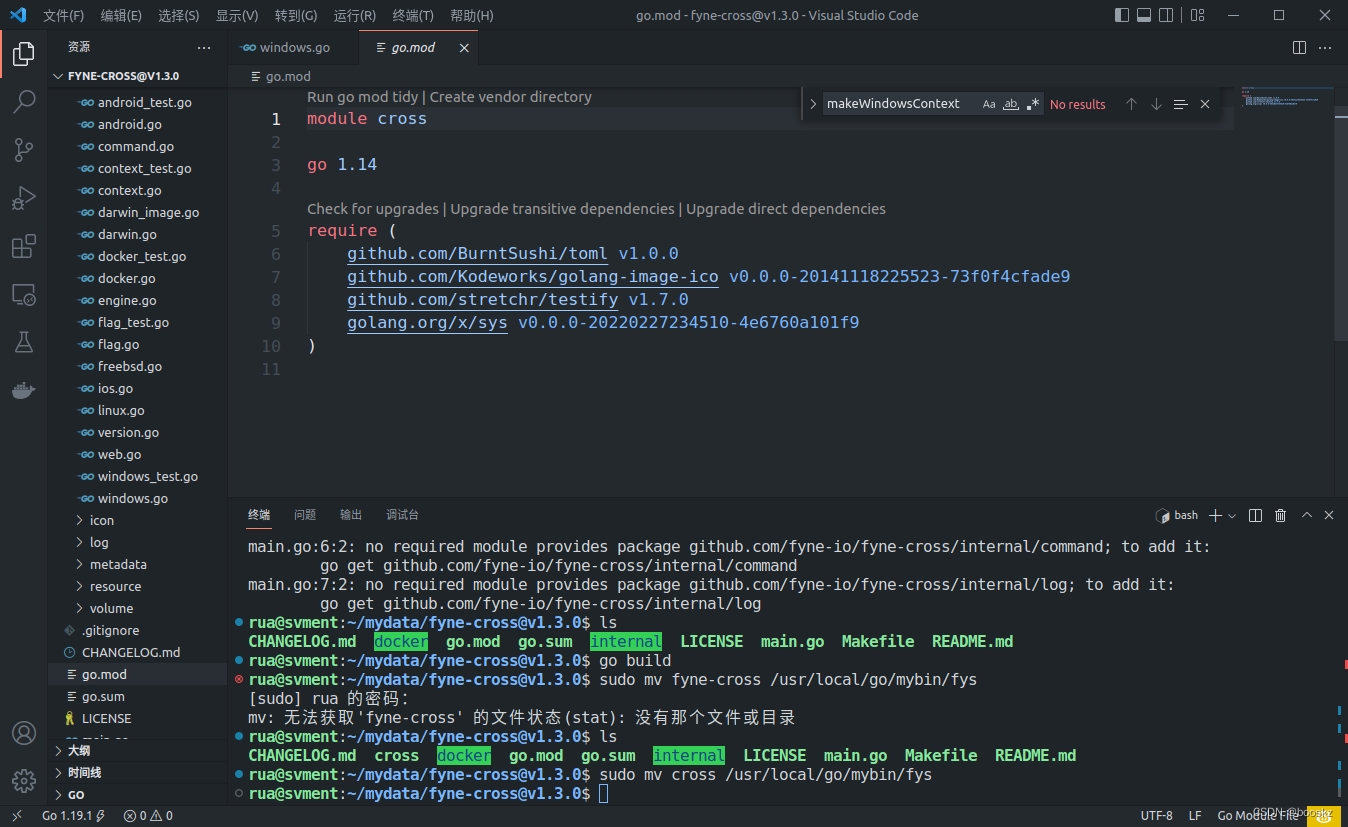Image resolution: width=1348 pixels, height=827 pixels.
Task: Open the Accounts menu icon
Action: (x=23, y=733)
